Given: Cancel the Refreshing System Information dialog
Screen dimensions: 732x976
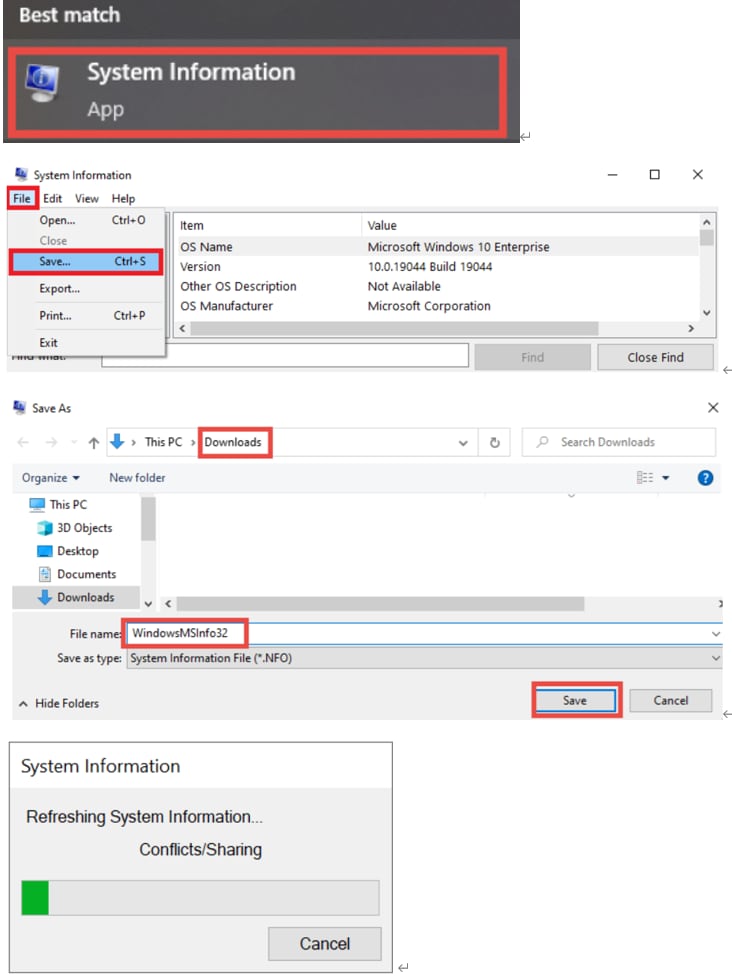Looking at the screenshot, I should [x=324, y=944].
